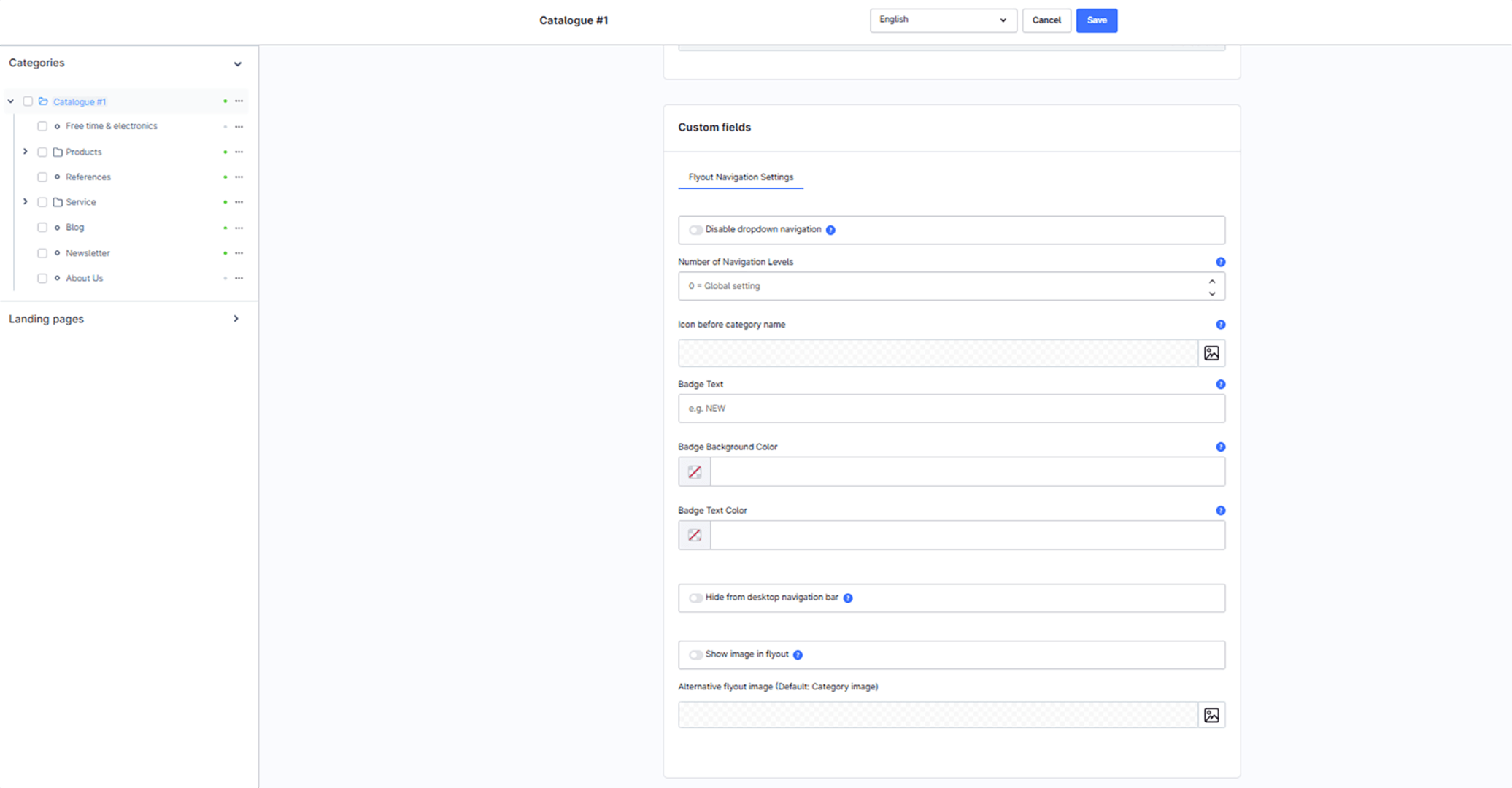Check the Products checkbox
This screenshot has width=1512, height=788.
coord(42,152)
